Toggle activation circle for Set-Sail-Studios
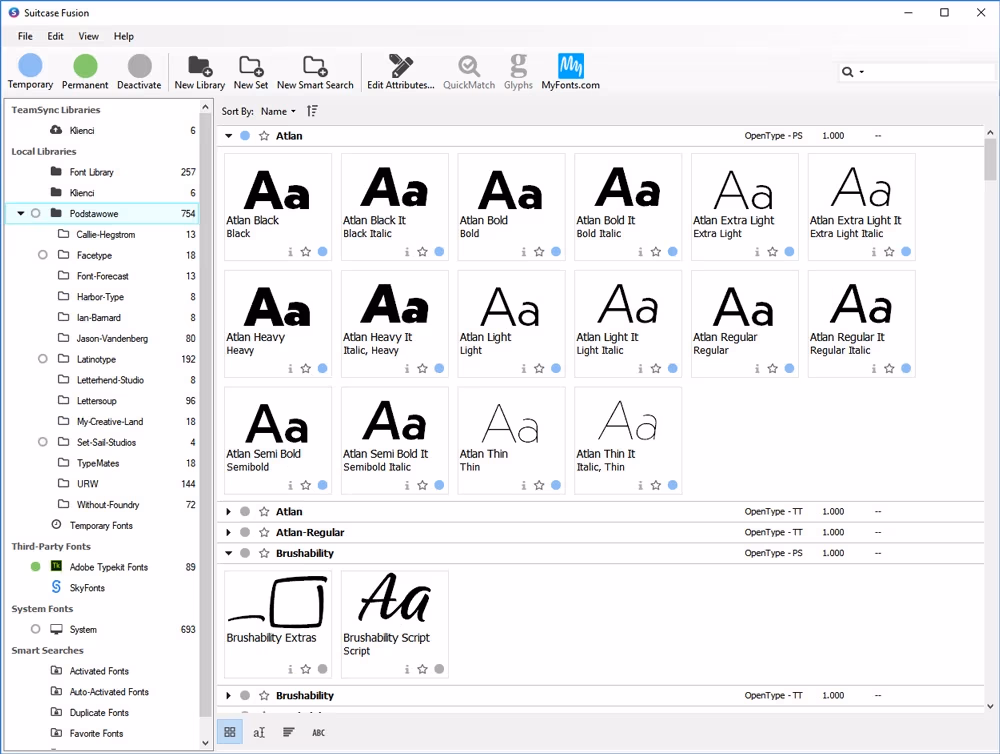 coord(43,442)
